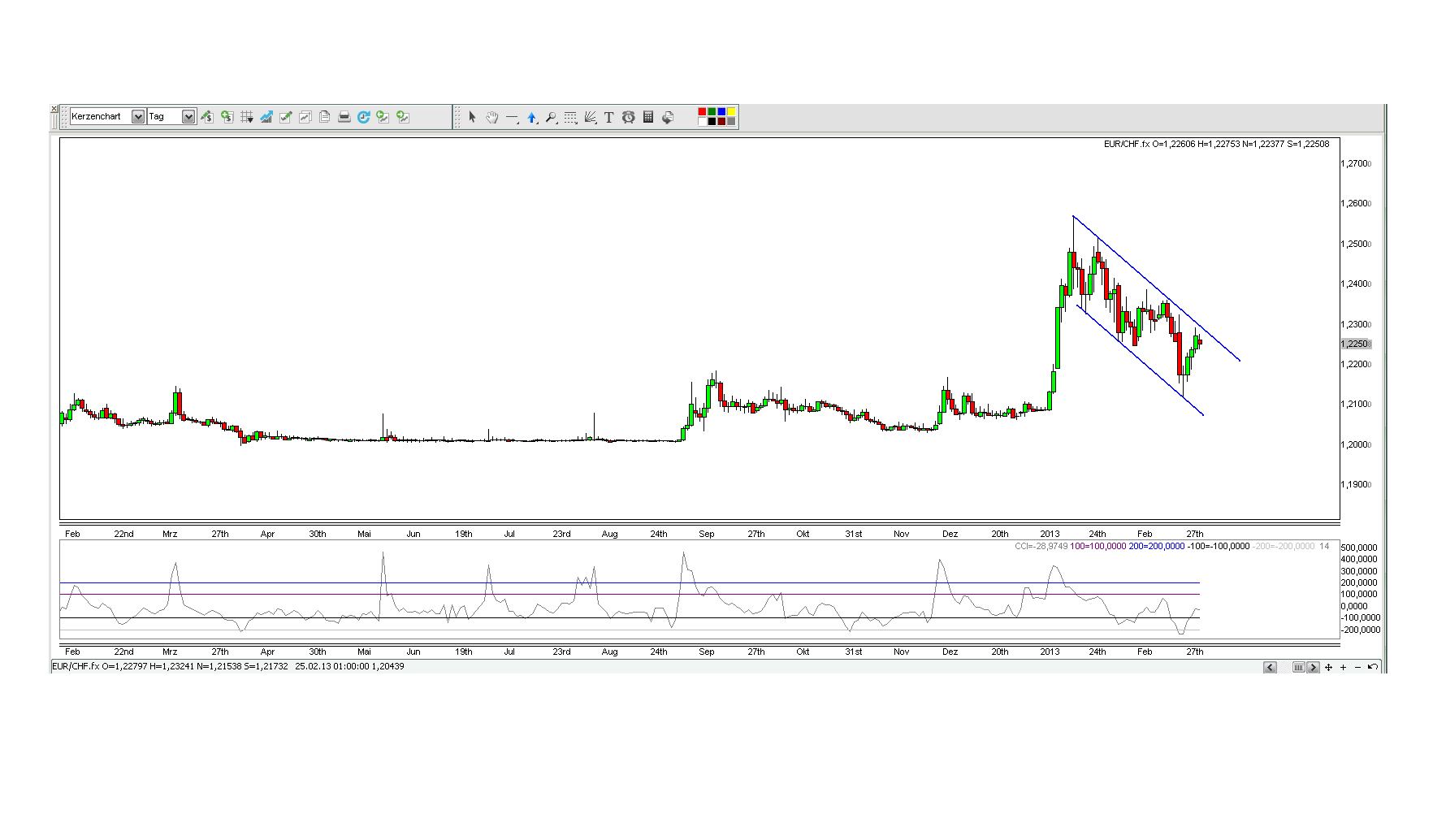The width and height of the screenshot is (1433, 840).
Task: Open the Kerzenchart chart type dropdown
Action: click(107, 117)
